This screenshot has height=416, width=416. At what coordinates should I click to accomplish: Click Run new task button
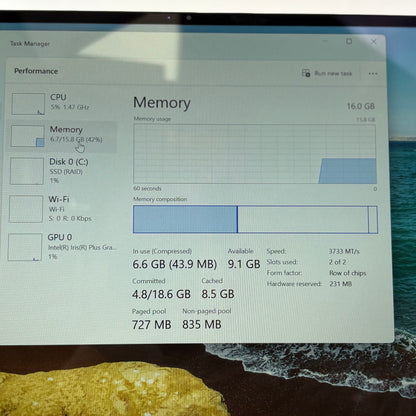(x=327, y=73)
